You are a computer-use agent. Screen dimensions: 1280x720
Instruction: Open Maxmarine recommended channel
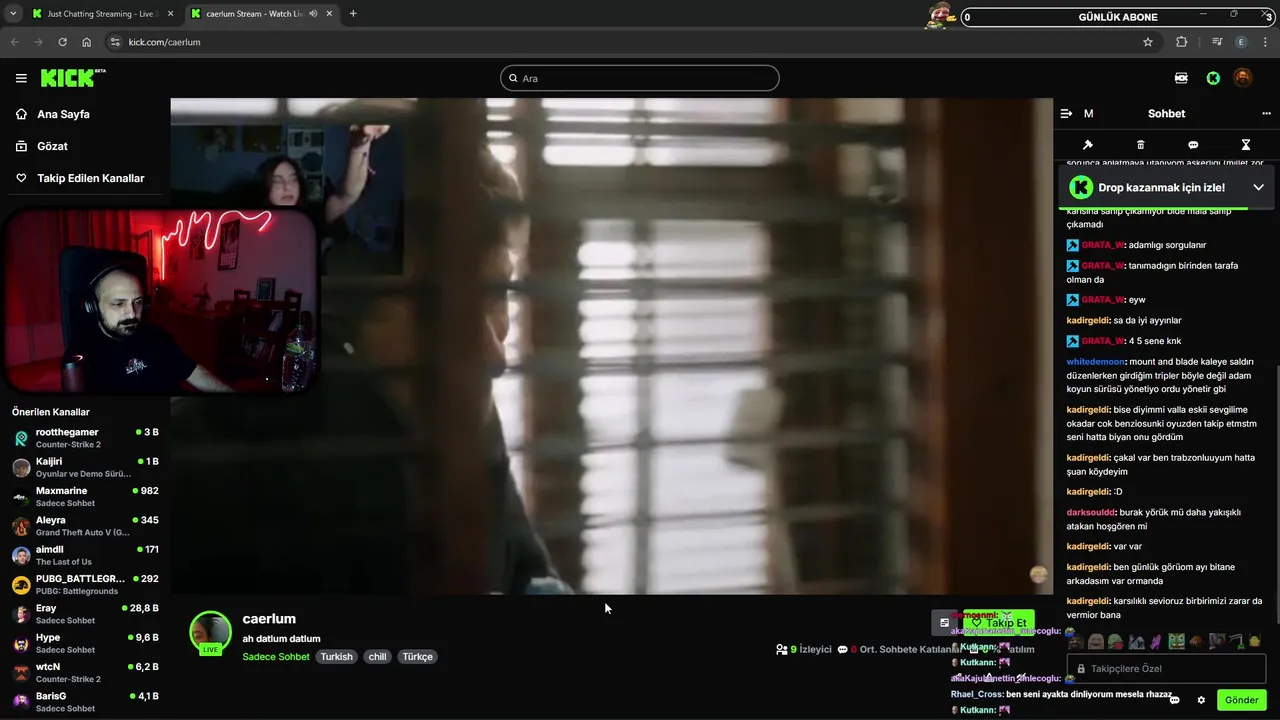(x=85, y=497)
